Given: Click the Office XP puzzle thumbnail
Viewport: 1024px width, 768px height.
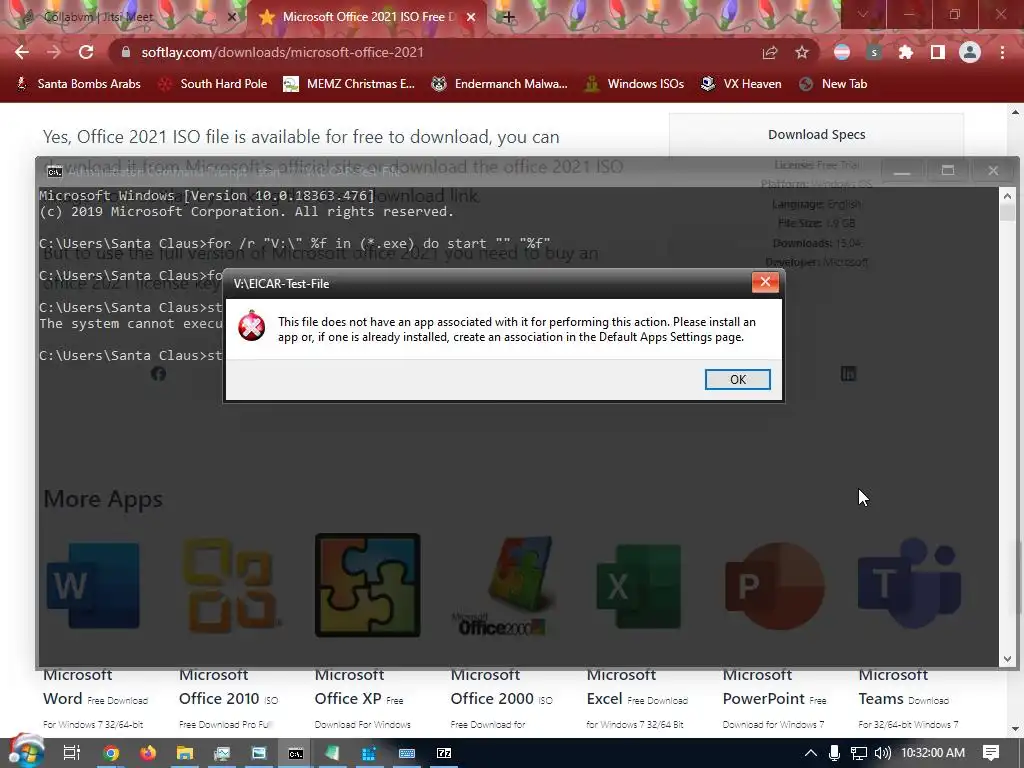Looking at the screenshot, I should pos(368,585).
